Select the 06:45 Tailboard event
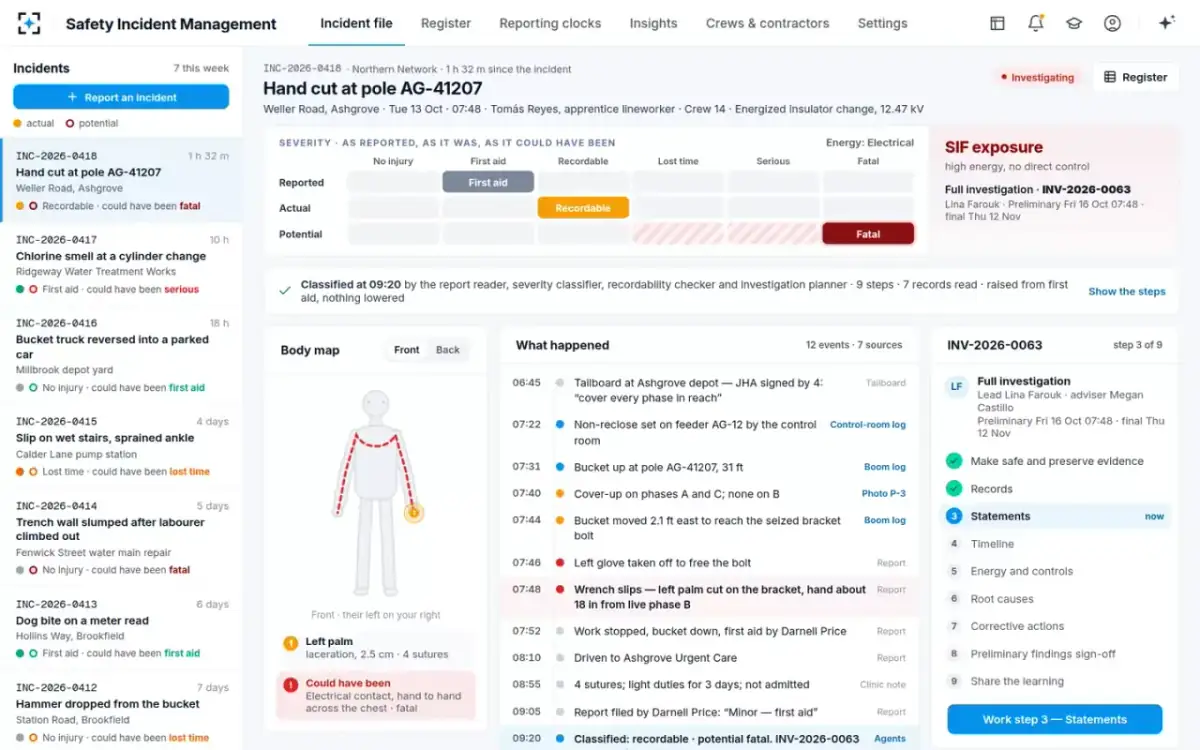Viewport: 1200px width, 750px height. [x=709, y=390]
